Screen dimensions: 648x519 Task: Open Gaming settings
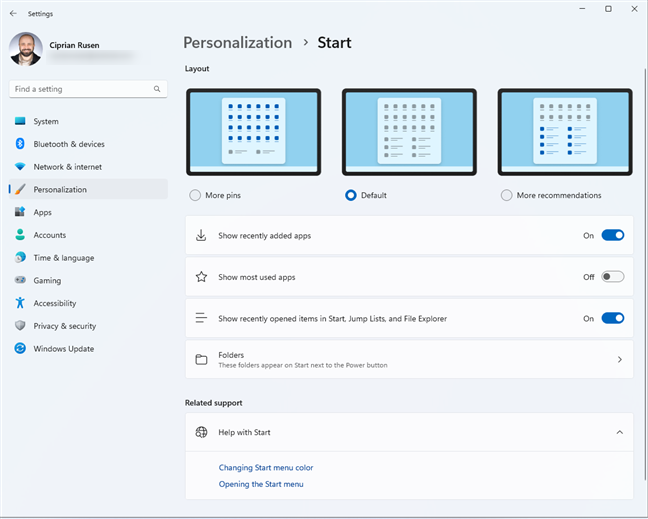pos(88,280)
